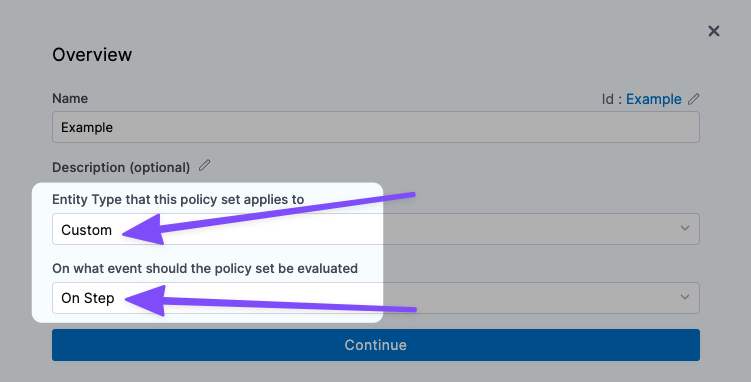Click the On what event should the policy set be evaluated label

pos(205,268)
